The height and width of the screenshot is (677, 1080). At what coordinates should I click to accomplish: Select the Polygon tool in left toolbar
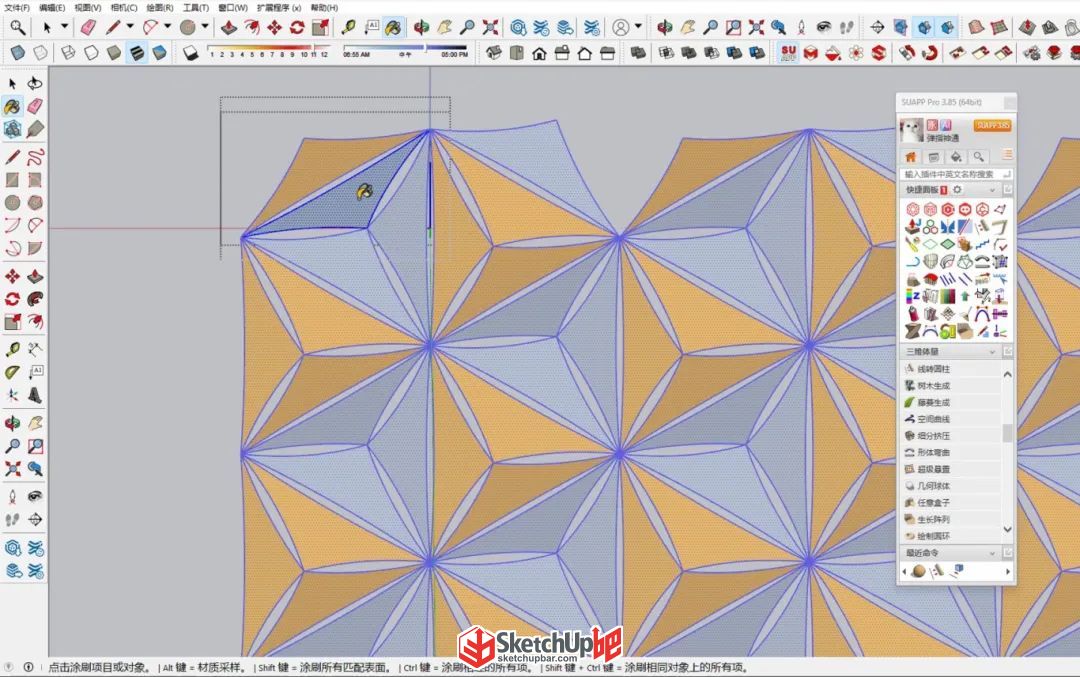35,203
